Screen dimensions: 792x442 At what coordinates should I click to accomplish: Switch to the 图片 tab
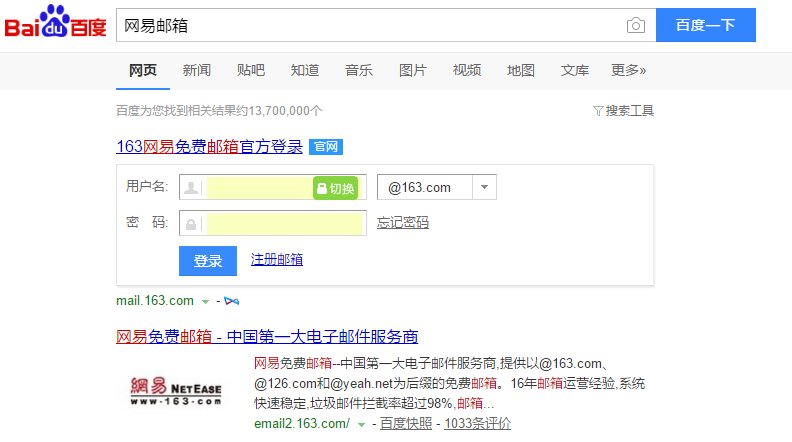point(413,70)
